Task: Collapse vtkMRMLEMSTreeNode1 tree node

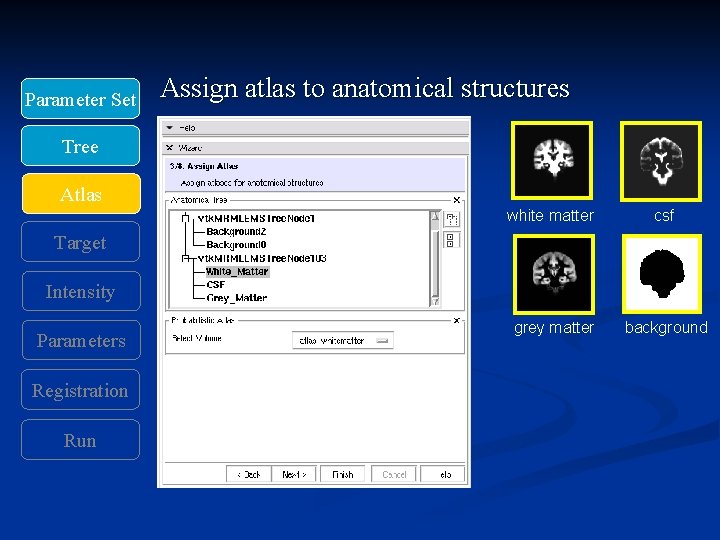Action: (186, 218)
